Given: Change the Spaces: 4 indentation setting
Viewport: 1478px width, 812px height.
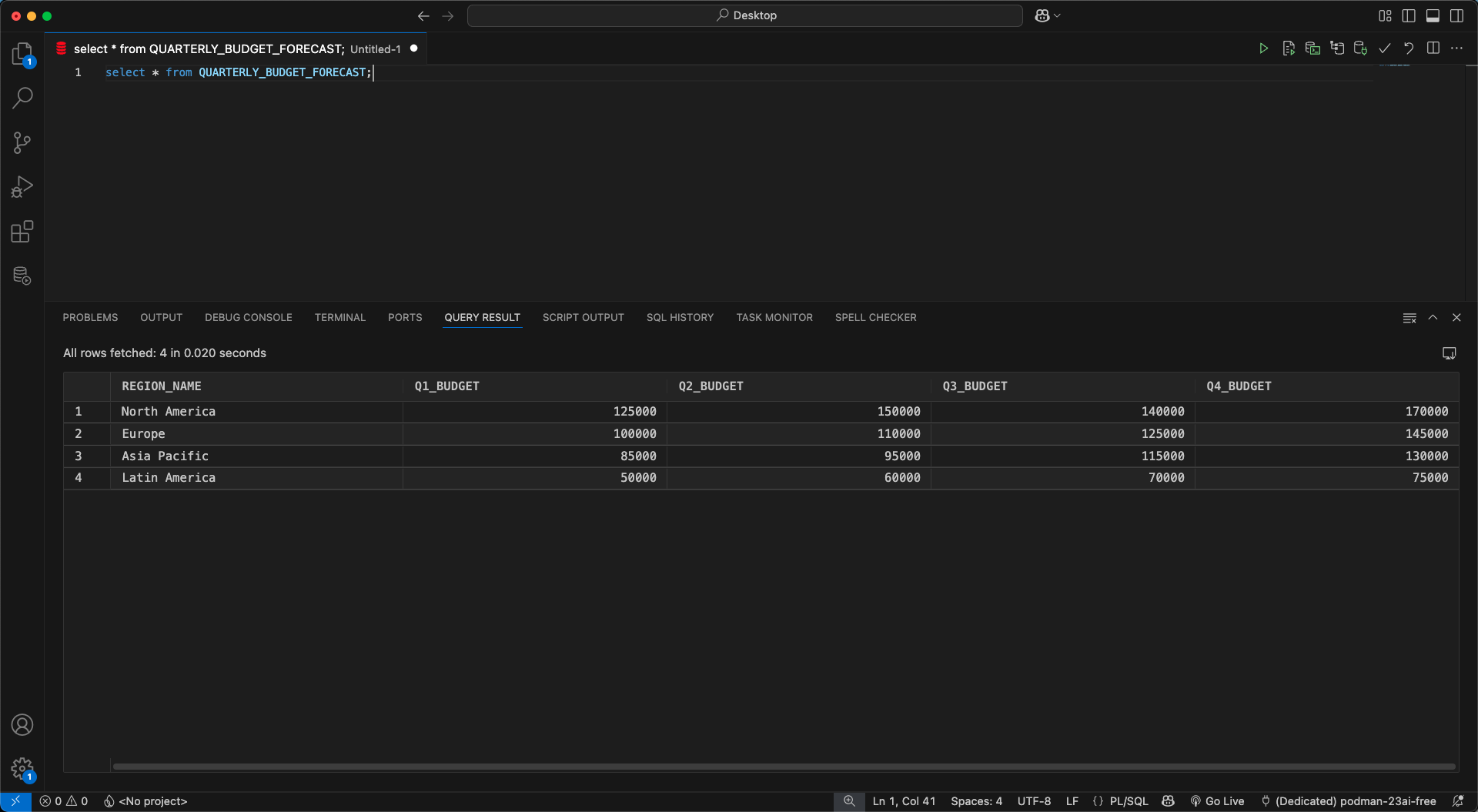Looking at the screenshot, I should point(976,801).
